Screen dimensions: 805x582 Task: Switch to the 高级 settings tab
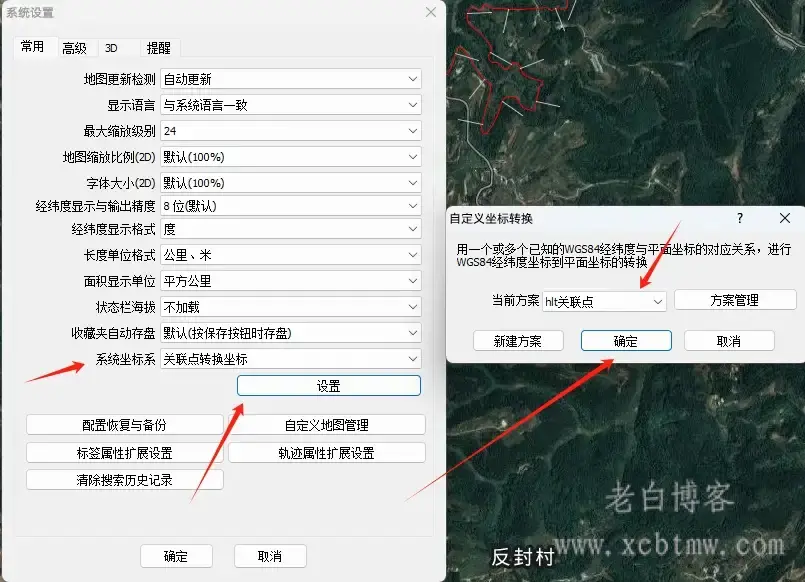74,47
